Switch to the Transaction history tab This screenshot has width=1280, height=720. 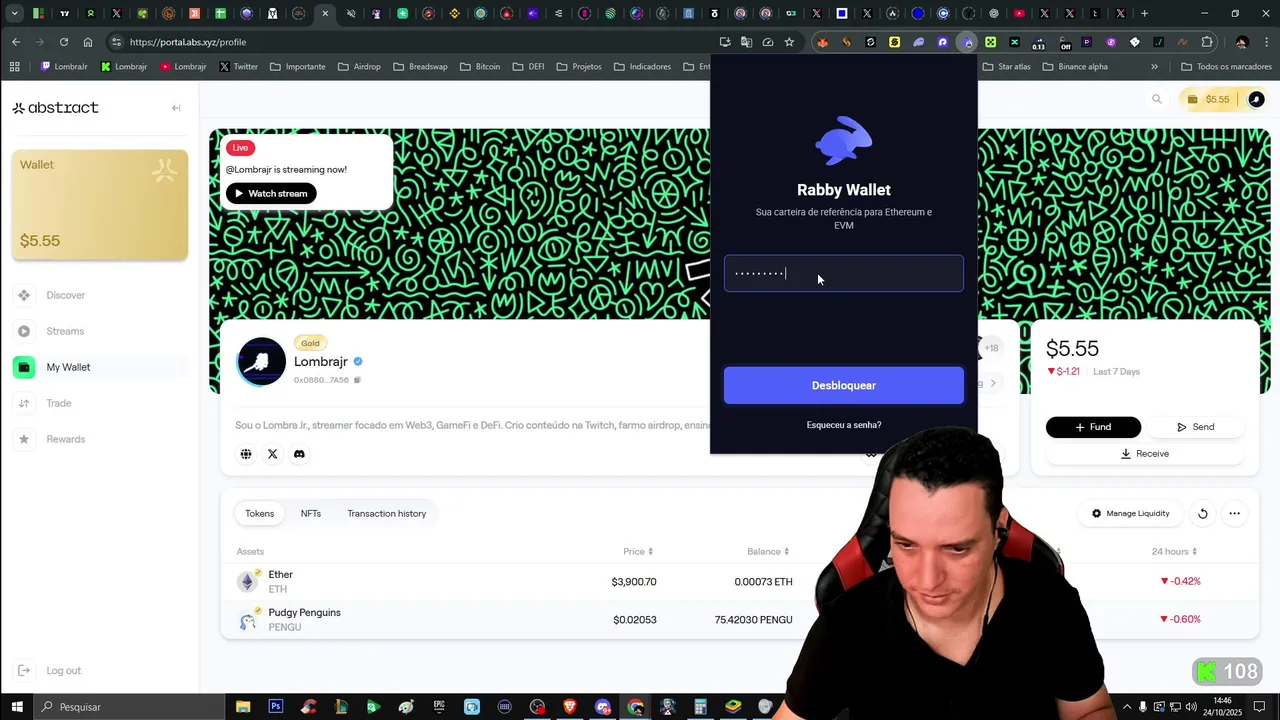(x=386, y=513)
